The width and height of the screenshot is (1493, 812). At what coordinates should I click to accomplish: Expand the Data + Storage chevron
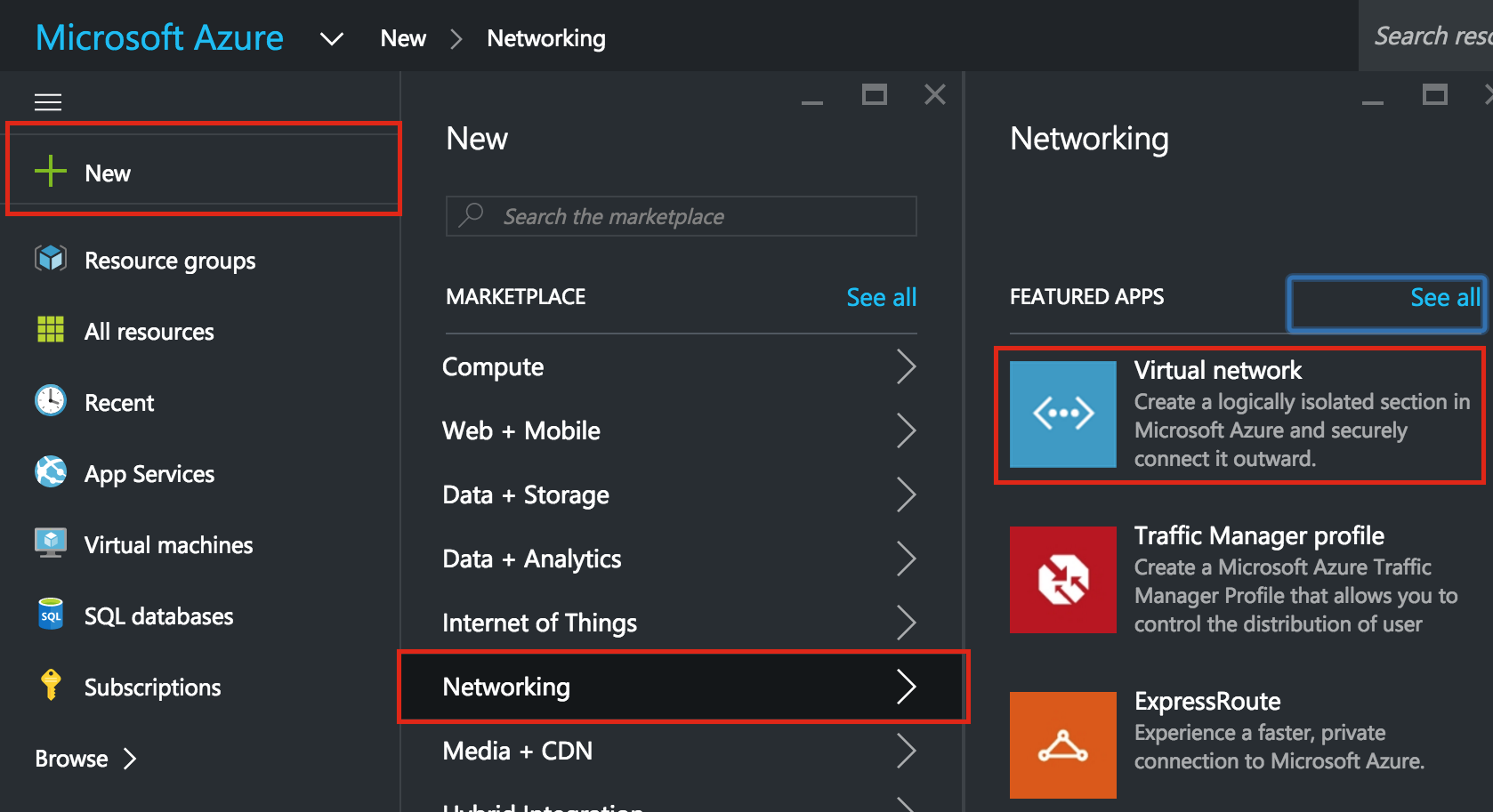(906, 494)
